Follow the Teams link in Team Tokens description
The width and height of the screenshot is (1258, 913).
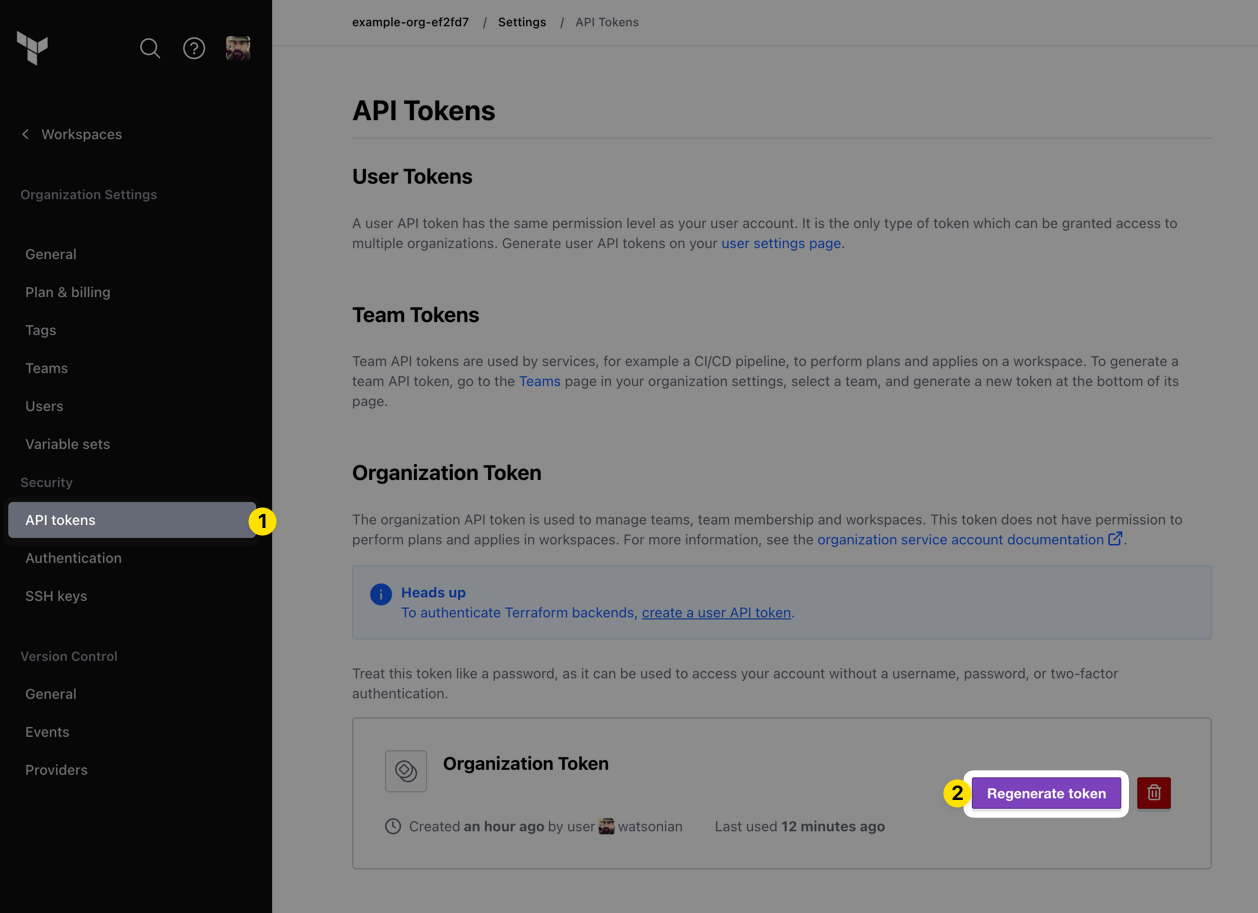pyautogui.click(x=540, y=381)
